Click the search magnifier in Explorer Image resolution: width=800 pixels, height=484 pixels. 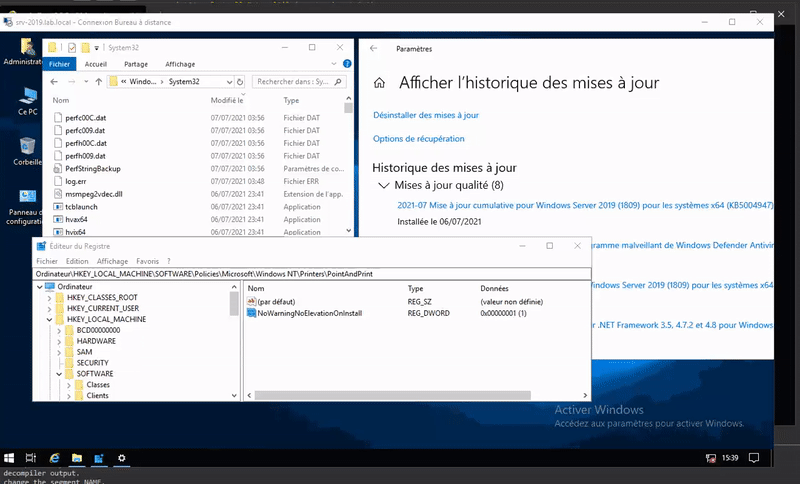pos(338,82)
